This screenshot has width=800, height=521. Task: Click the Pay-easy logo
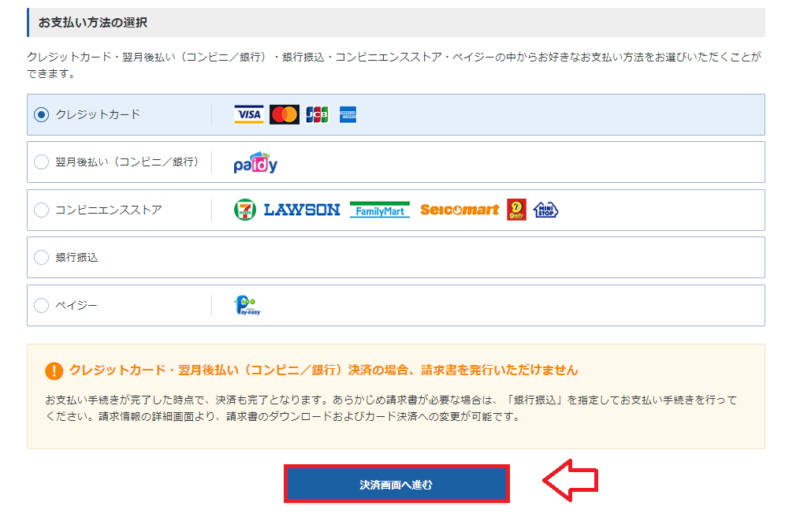[x=247, y=305]
